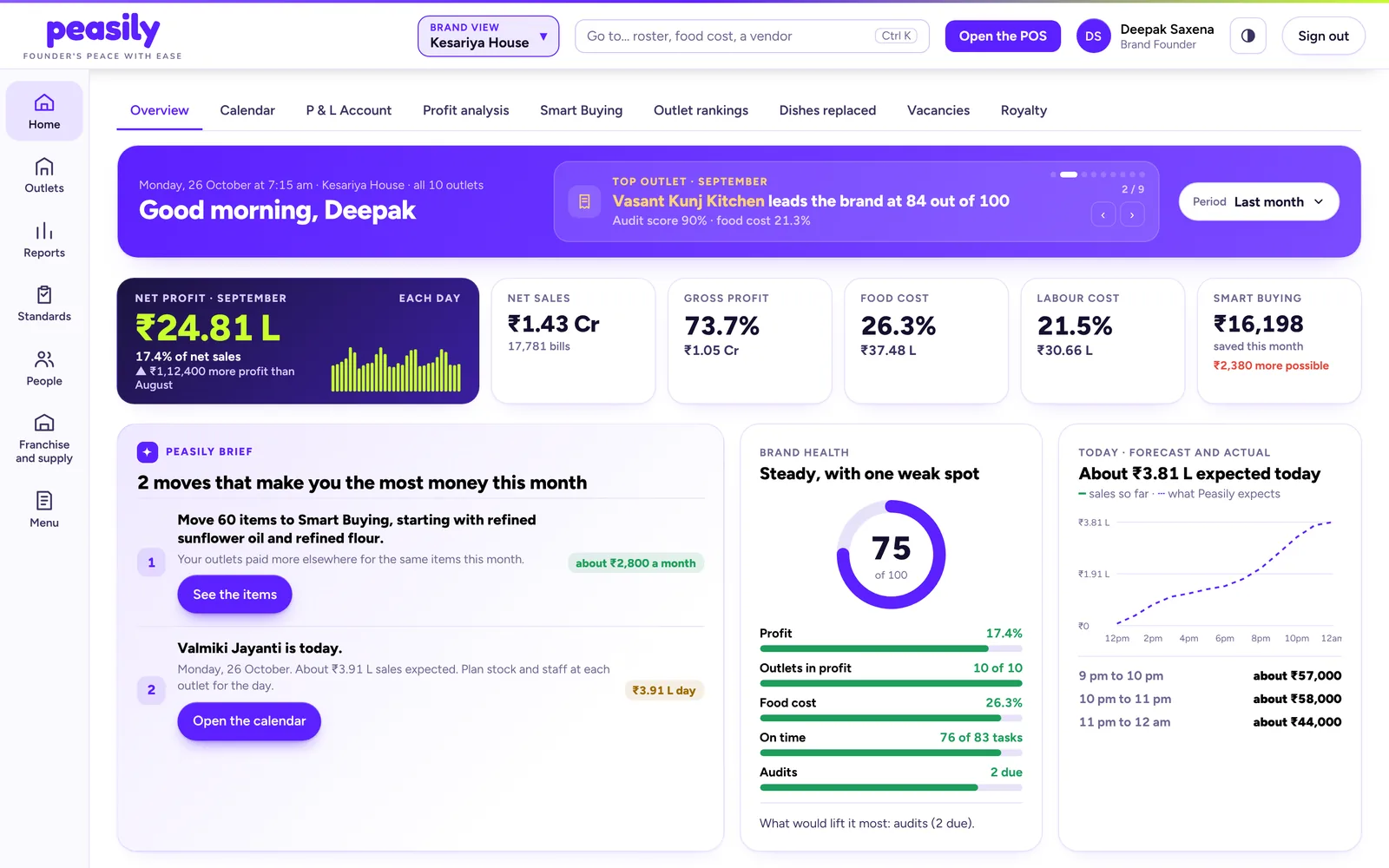Open the Net Sales ₹1.43 Cr card
The image size is (1389, 868).
pos(573,341)
